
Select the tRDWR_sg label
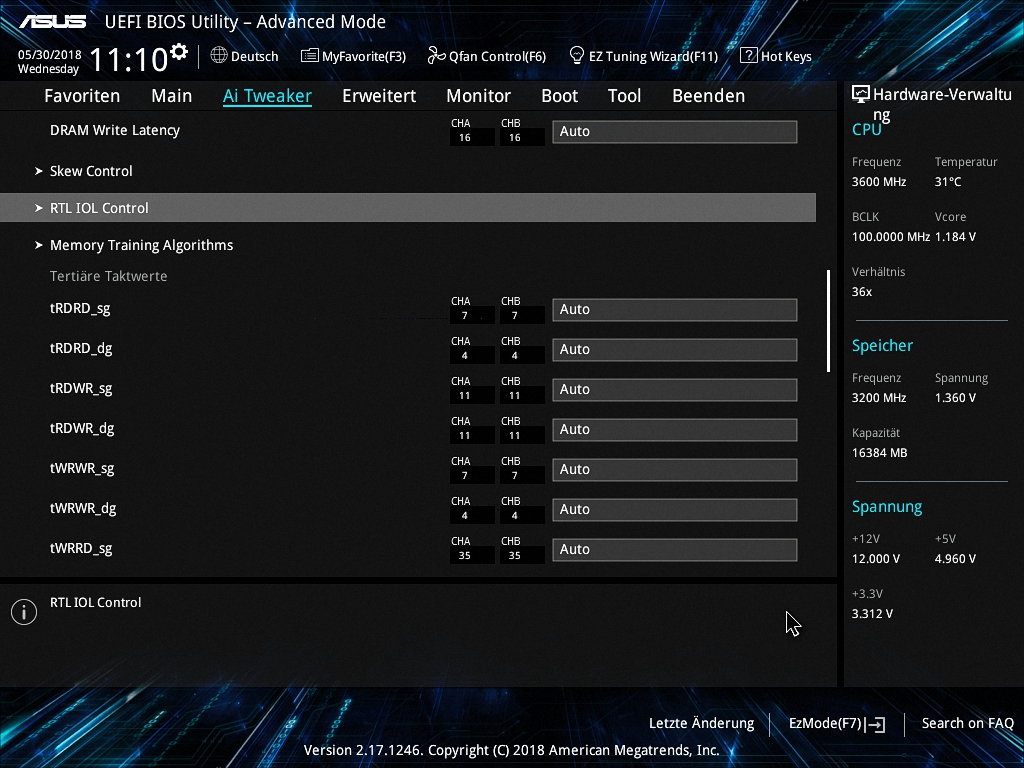point(81,389)
